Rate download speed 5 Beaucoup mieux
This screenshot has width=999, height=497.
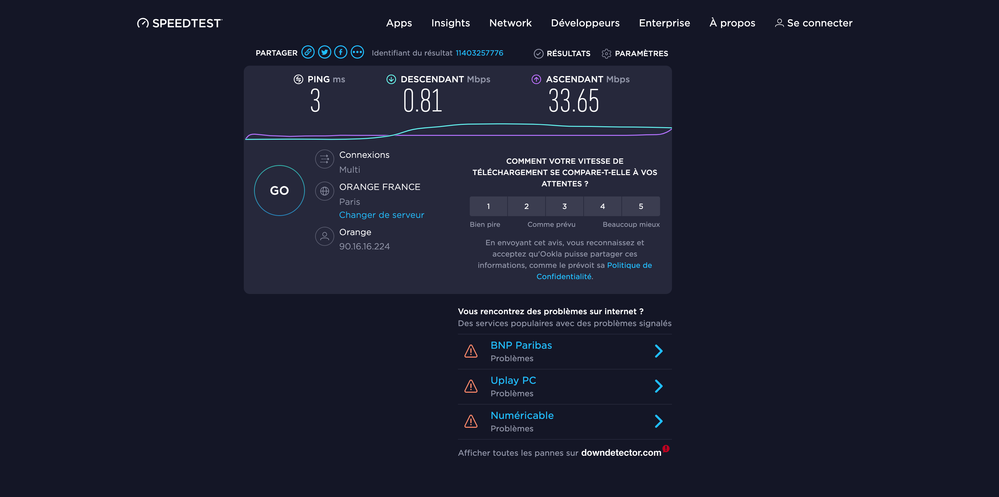tap(641, 206)
